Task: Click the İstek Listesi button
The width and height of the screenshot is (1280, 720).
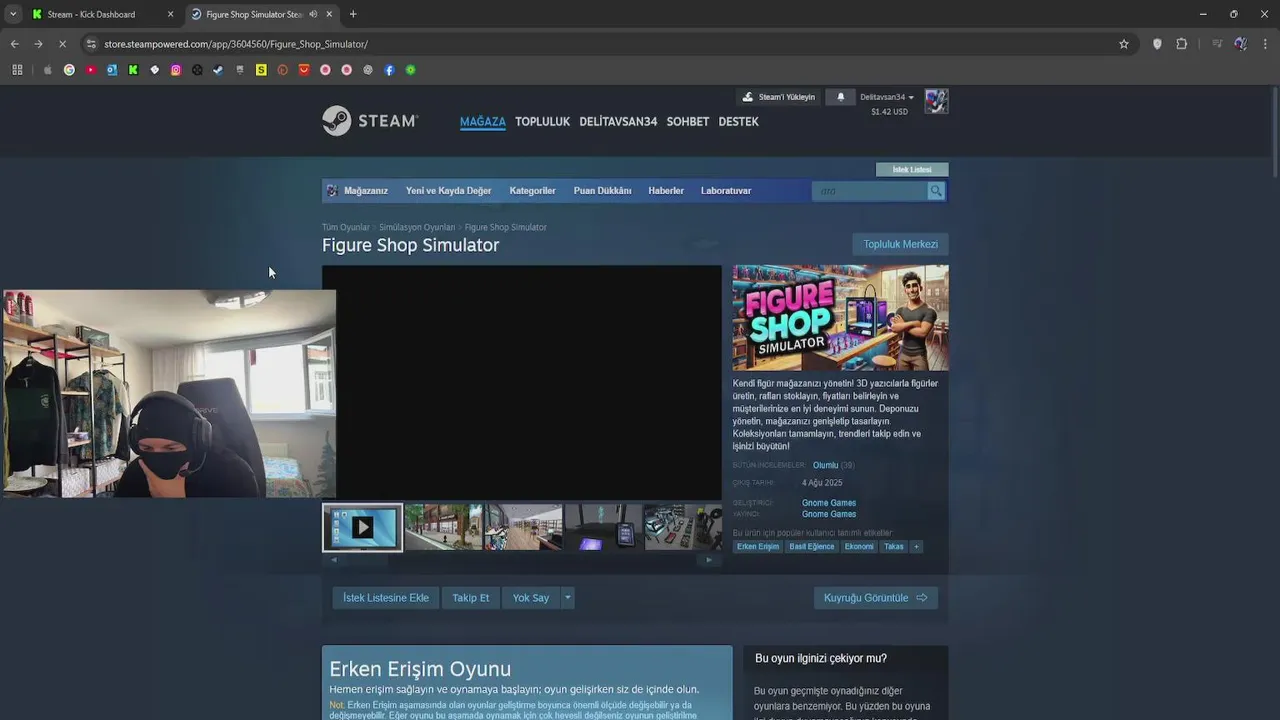Action: 912,170
